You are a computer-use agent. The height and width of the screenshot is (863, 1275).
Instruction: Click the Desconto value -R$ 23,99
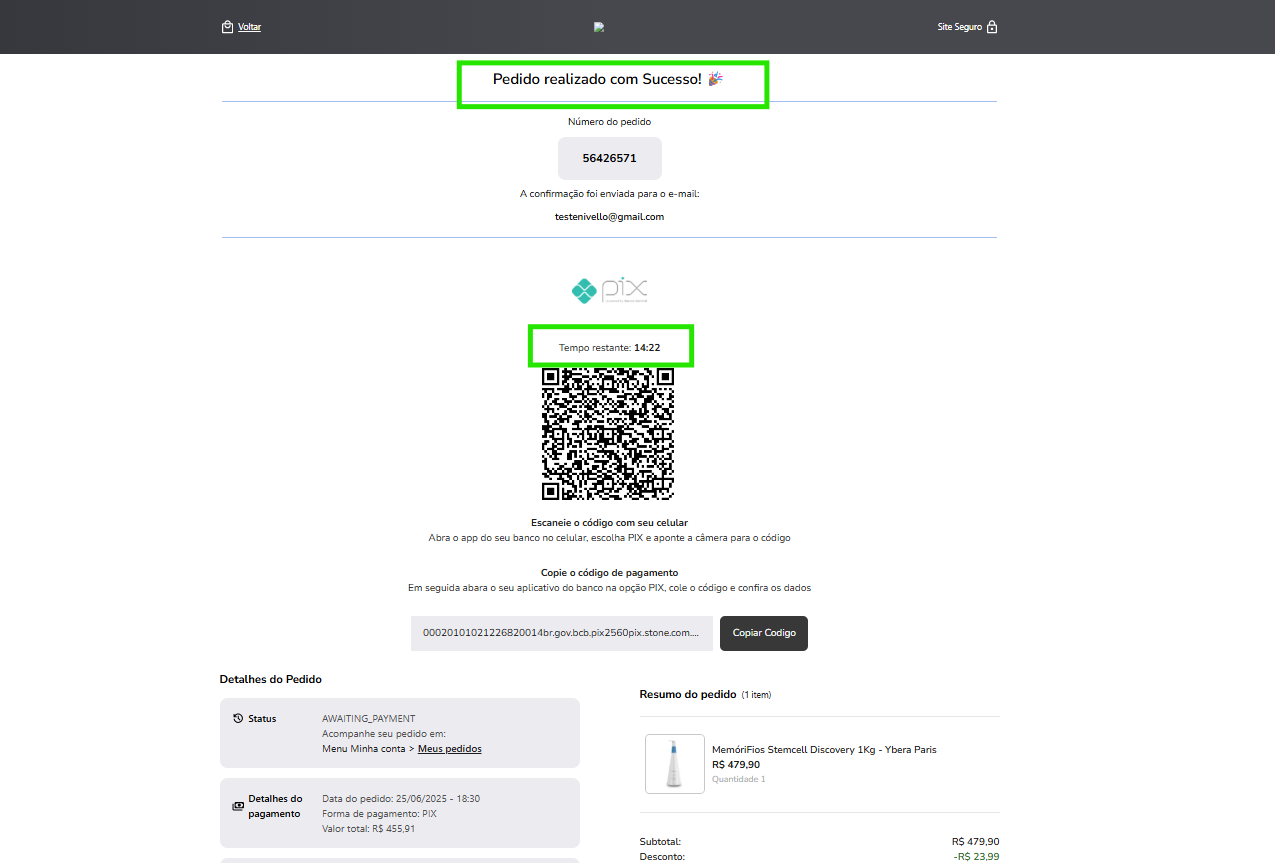(x=976, y=856)
